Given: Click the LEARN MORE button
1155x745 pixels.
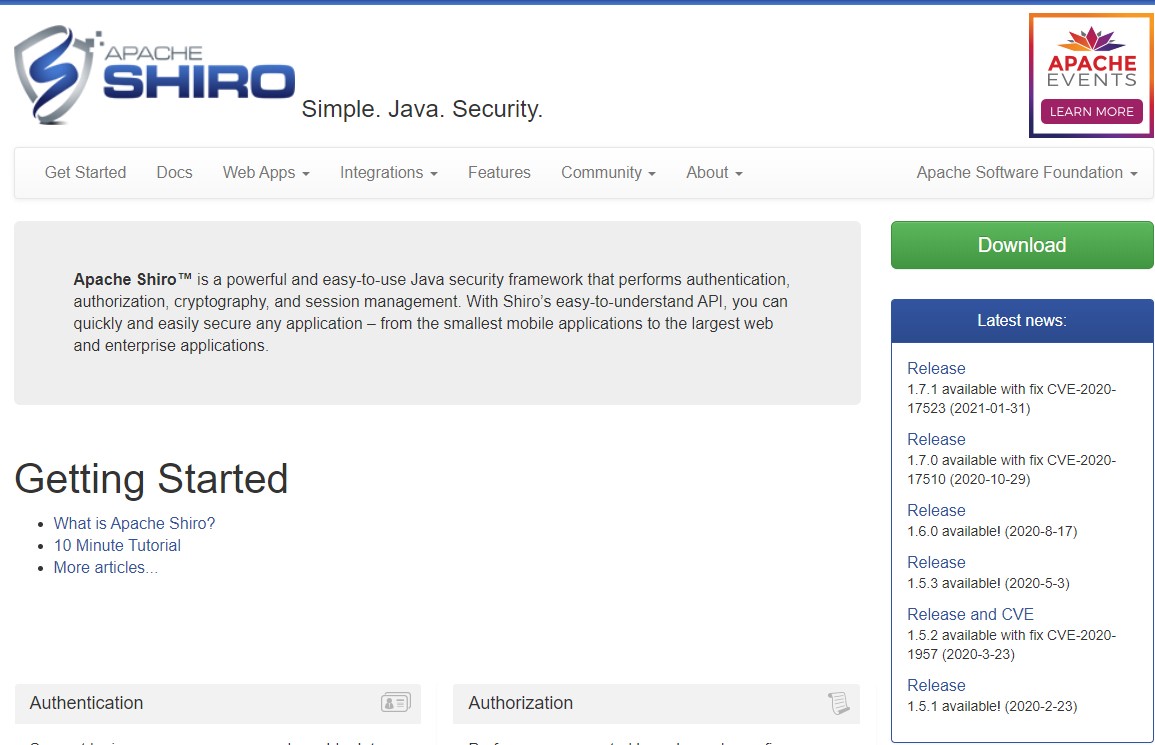Looking at the screenshot, I should [1090, 112].
